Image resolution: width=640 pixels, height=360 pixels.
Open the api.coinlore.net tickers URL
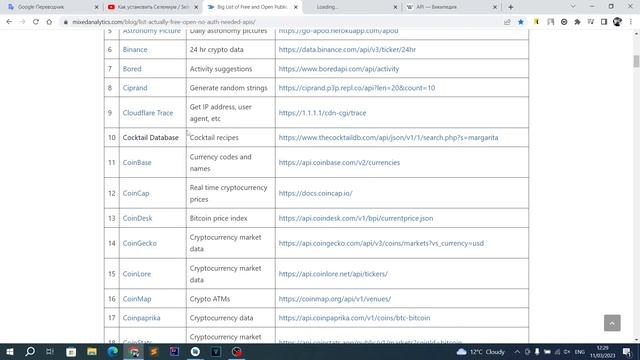(333, 273)
